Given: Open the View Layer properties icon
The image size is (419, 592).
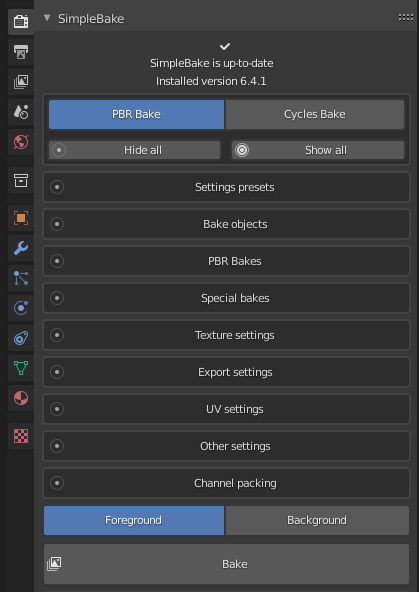Looking at the screenshot, I should 21,82.
